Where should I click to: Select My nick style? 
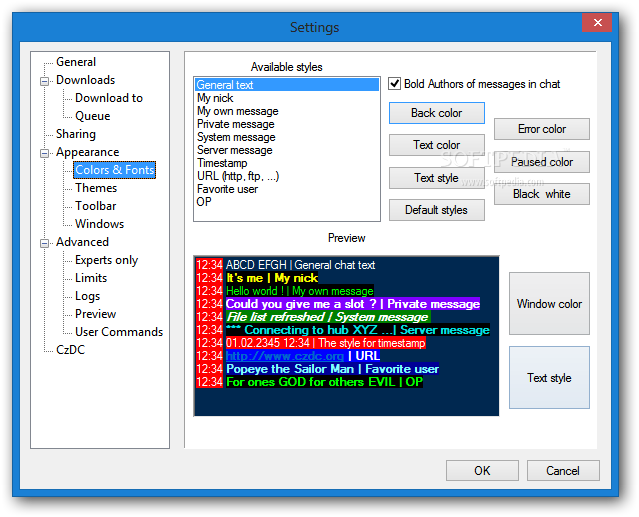[287, 98]
